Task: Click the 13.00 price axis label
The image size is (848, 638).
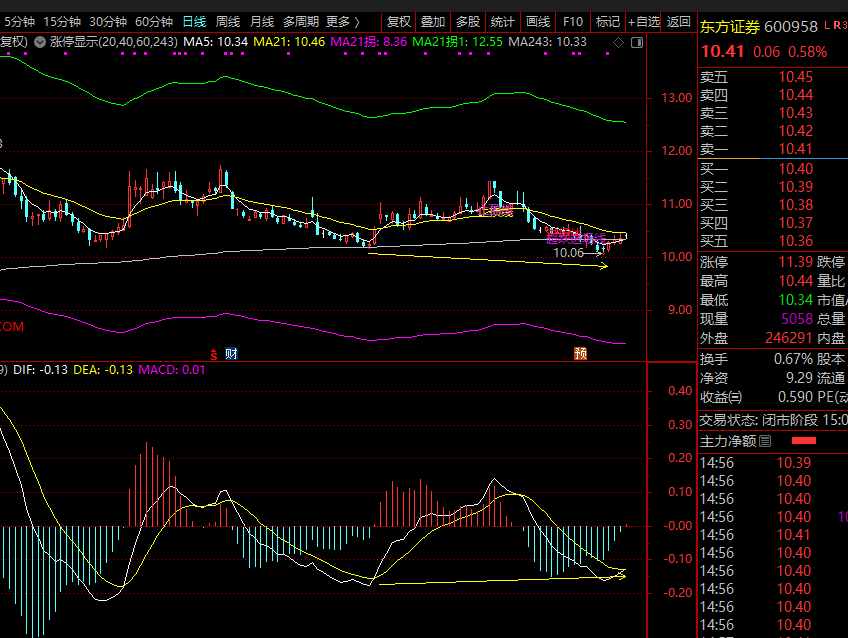Action: pyautogui.click(x=677, y=98)
